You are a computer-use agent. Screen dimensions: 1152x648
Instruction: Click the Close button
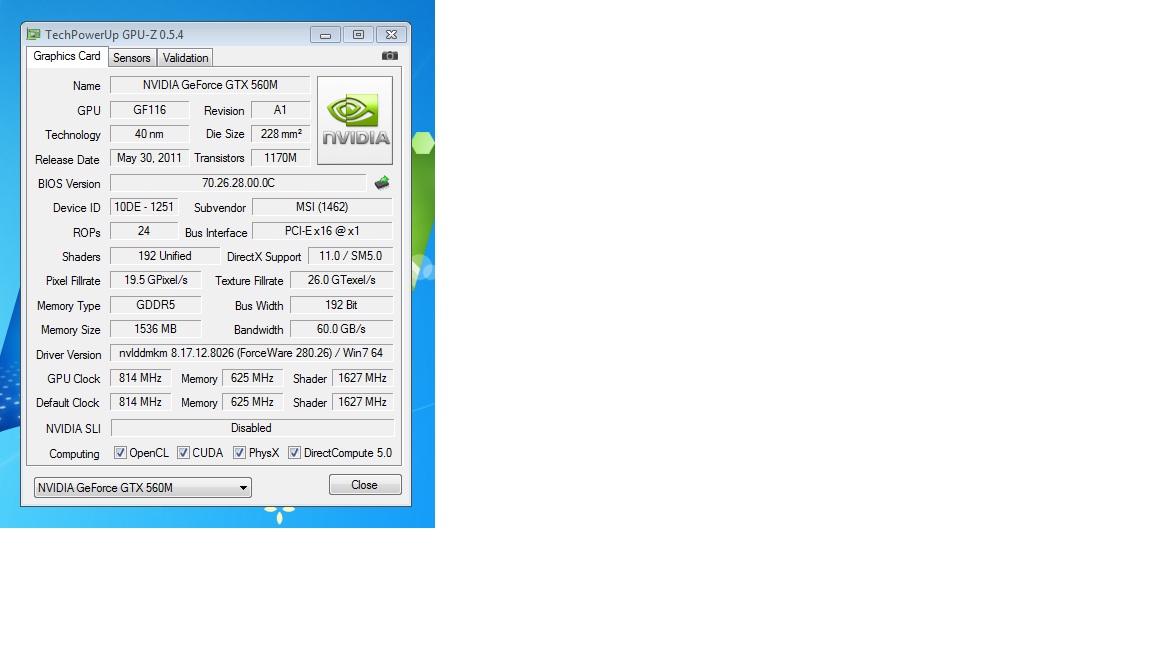pos(365,485)
